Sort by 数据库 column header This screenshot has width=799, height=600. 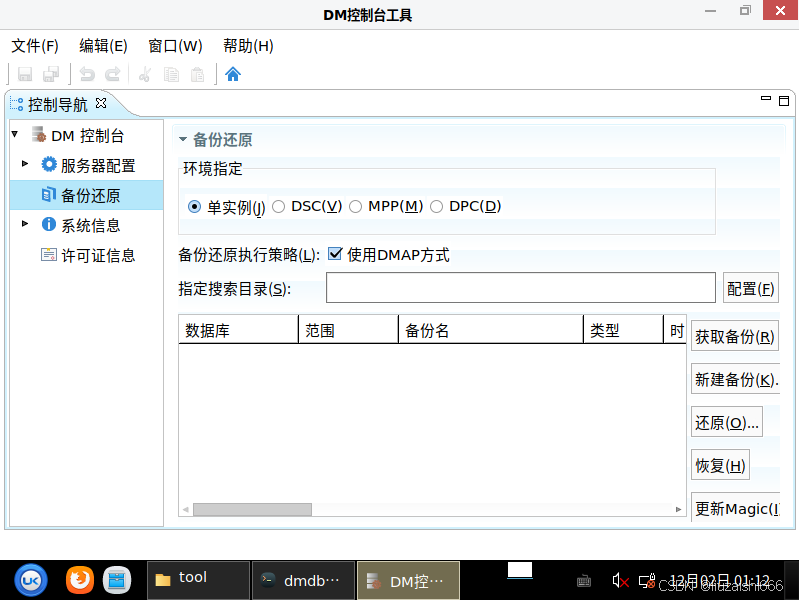coord(238,330)
